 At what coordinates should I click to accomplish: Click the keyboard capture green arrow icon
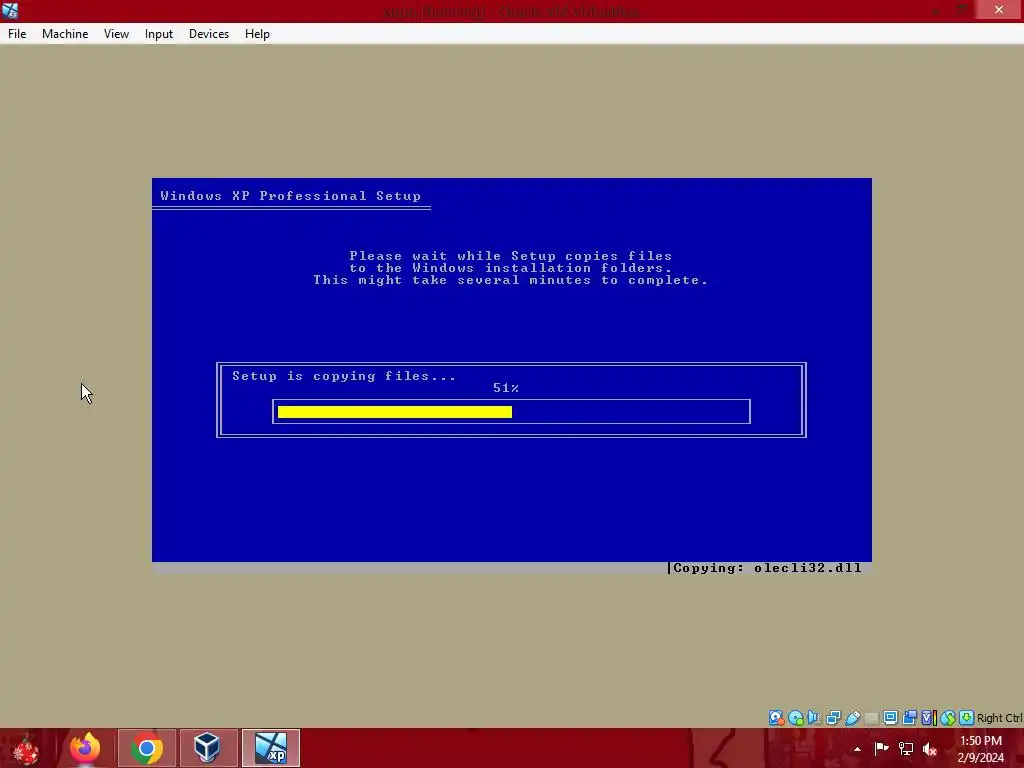coord(967,718)
